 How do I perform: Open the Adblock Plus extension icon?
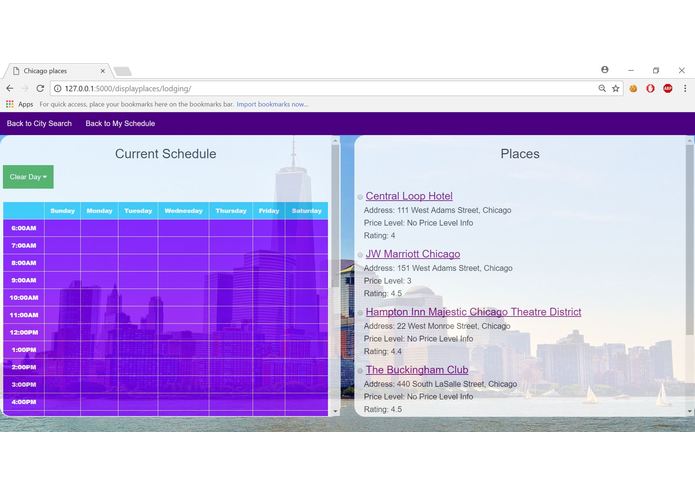pos(668,89)
